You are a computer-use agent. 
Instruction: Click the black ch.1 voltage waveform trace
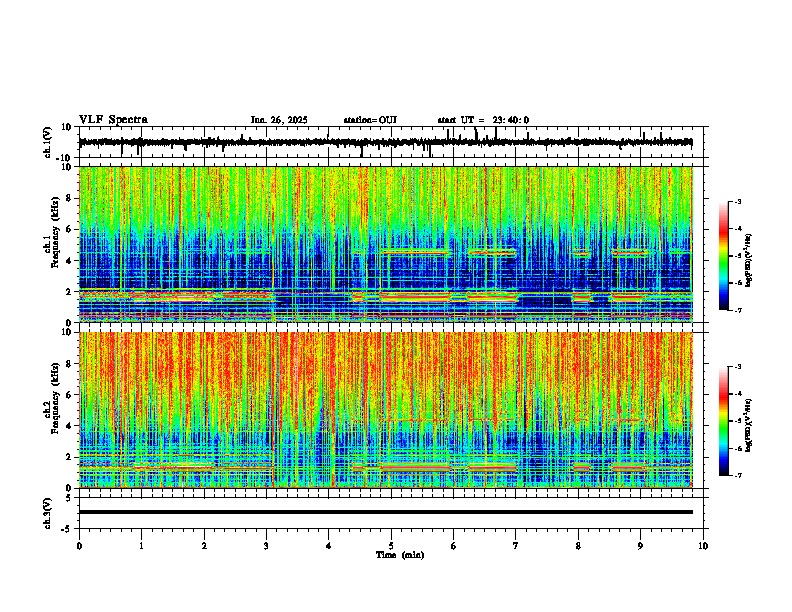click(x=385, y=142)
